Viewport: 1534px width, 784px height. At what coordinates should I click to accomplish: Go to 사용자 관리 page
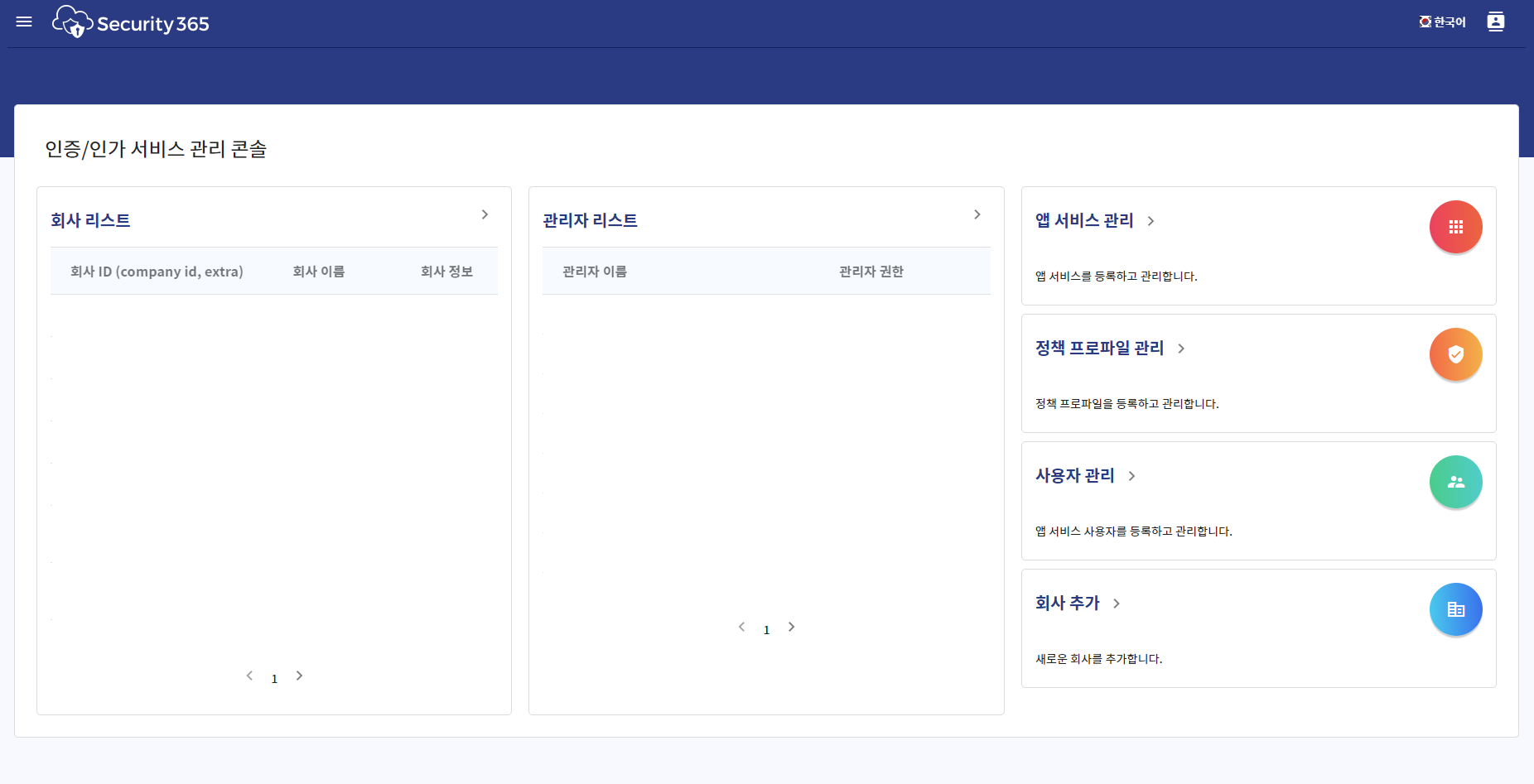coord(1074,475)
